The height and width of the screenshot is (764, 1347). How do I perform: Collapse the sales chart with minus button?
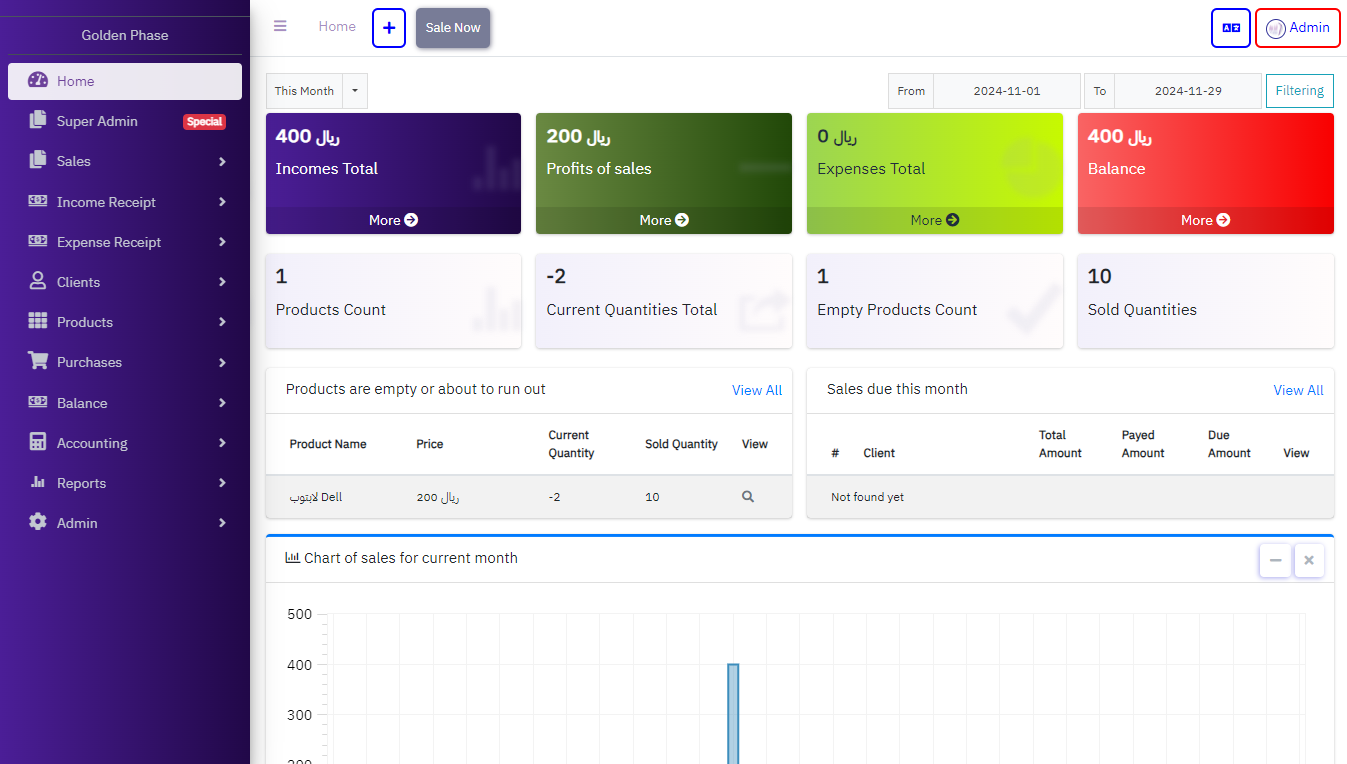[1275, 561]
